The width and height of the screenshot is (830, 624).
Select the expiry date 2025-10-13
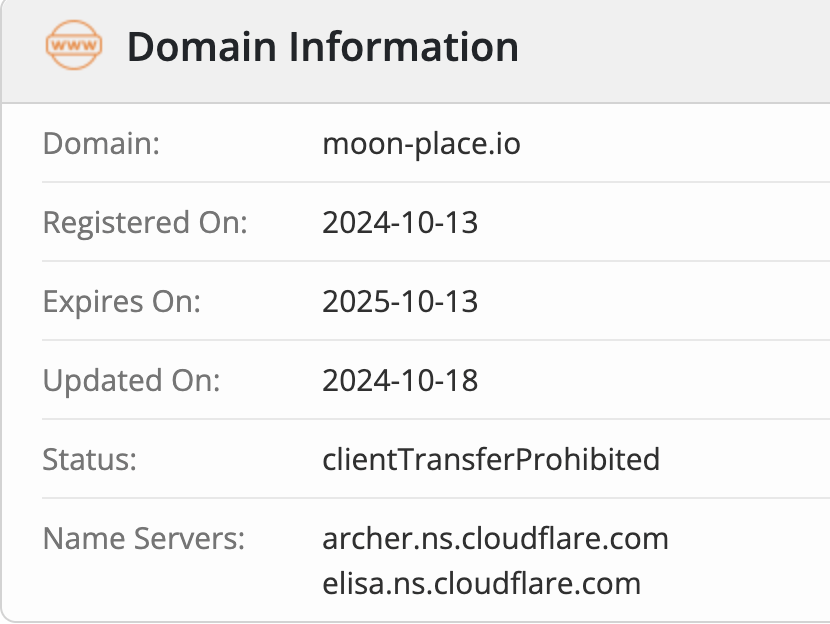click(400, 301)
